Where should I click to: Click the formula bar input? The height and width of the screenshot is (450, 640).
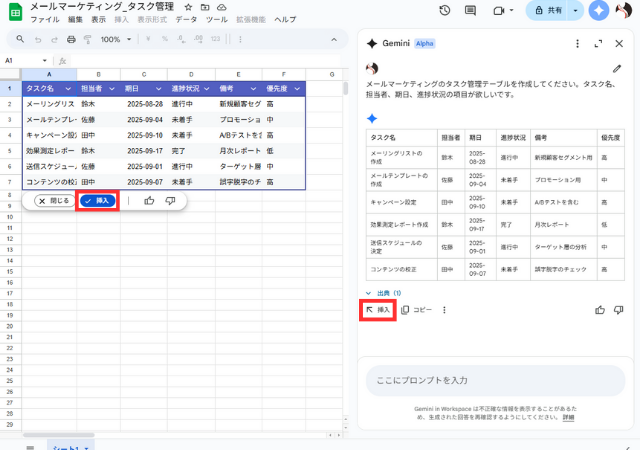[205, 61]
